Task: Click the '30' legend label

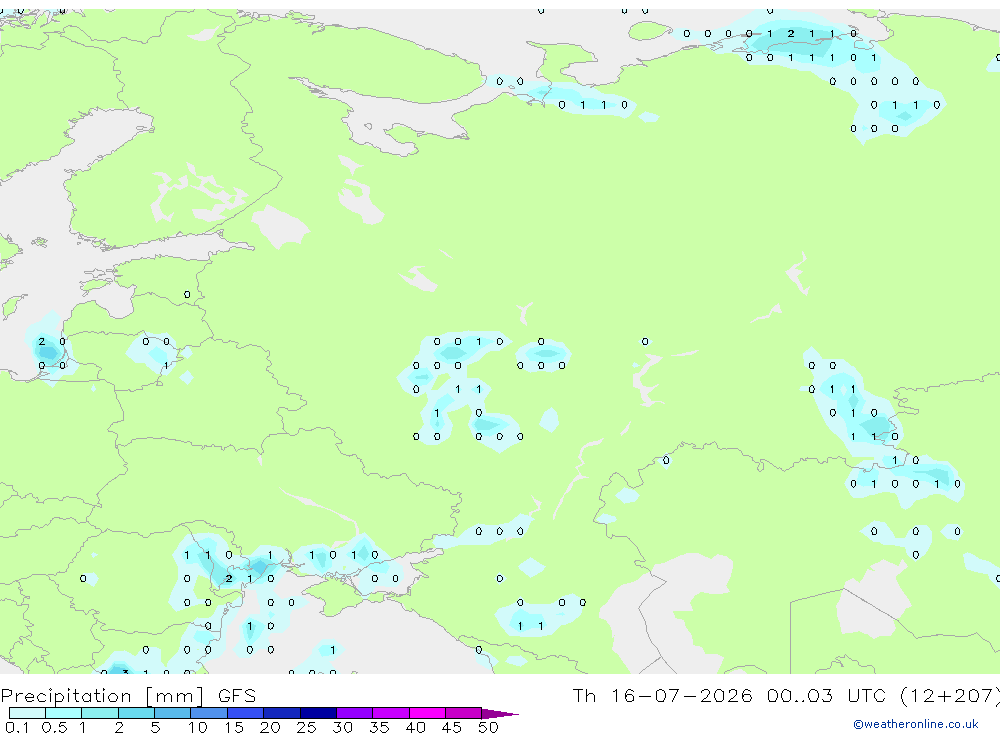Action: (342, 727)
